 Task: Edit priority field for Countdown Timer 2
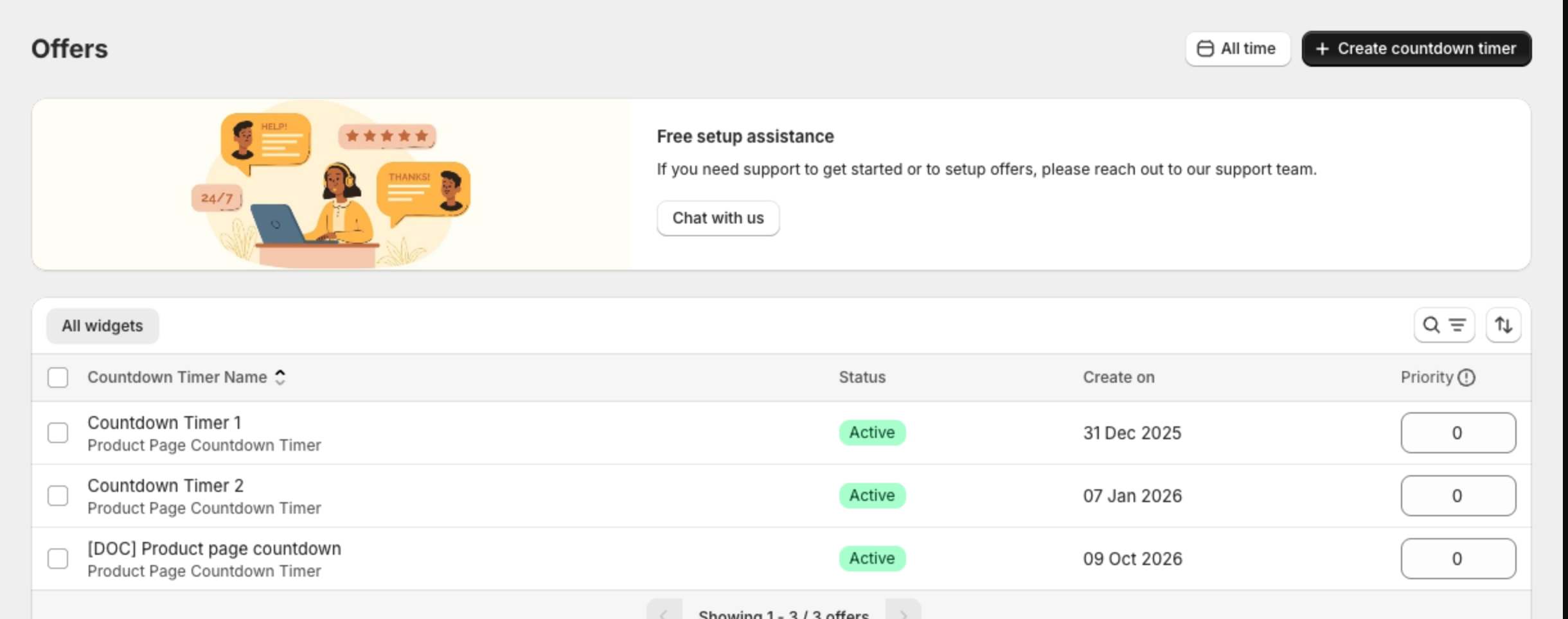click(1458, 496)
